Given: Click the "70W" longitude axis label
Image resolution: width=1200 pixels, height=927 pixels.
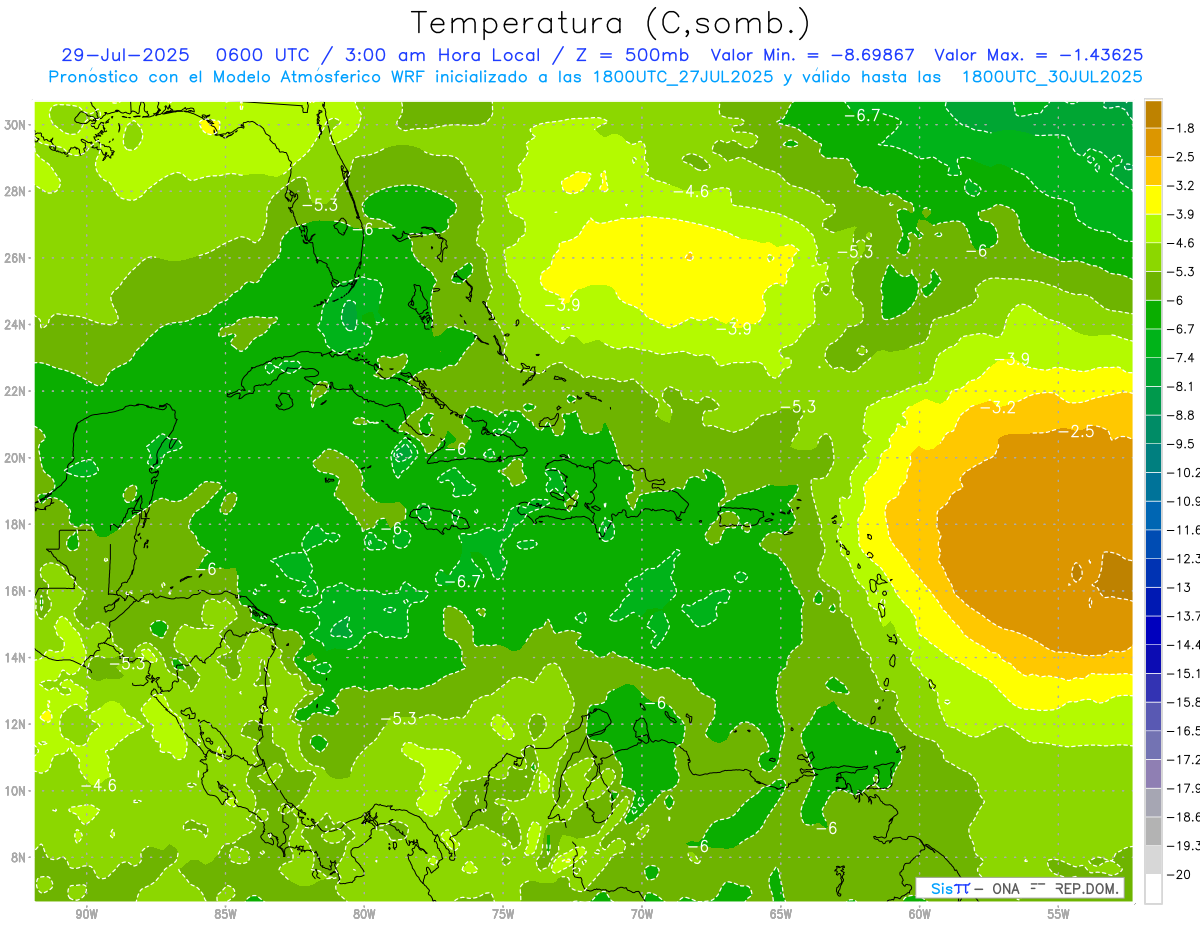Looking at the screenshot, I should (x=642, y=914).
